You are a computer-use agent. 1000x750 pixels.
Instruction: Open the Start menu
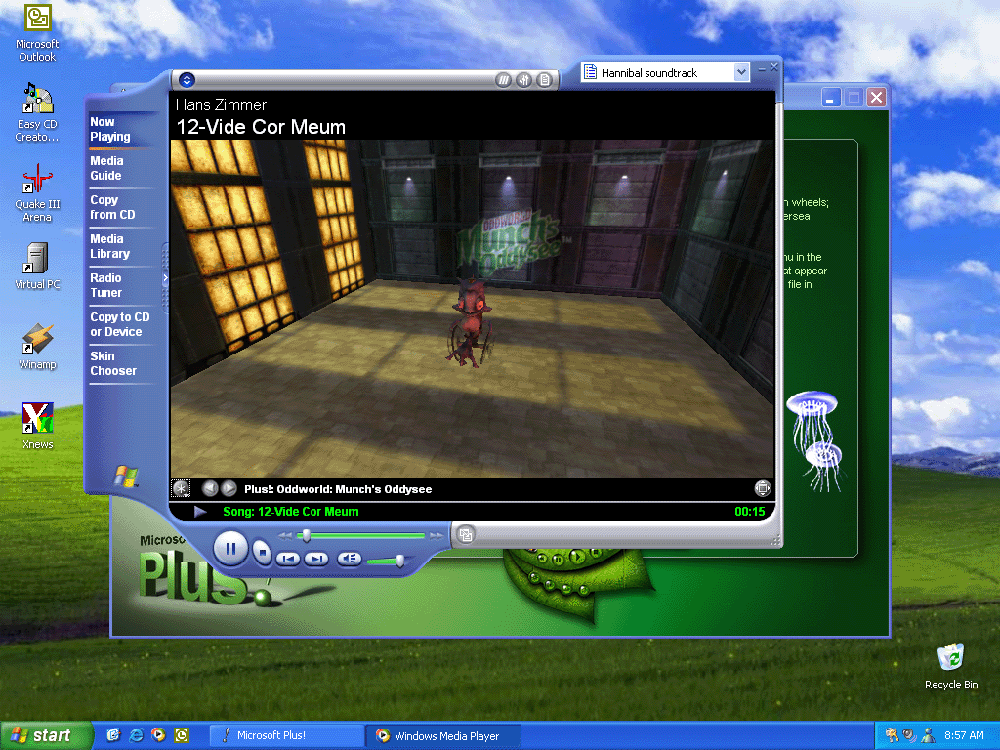(46, 735)
